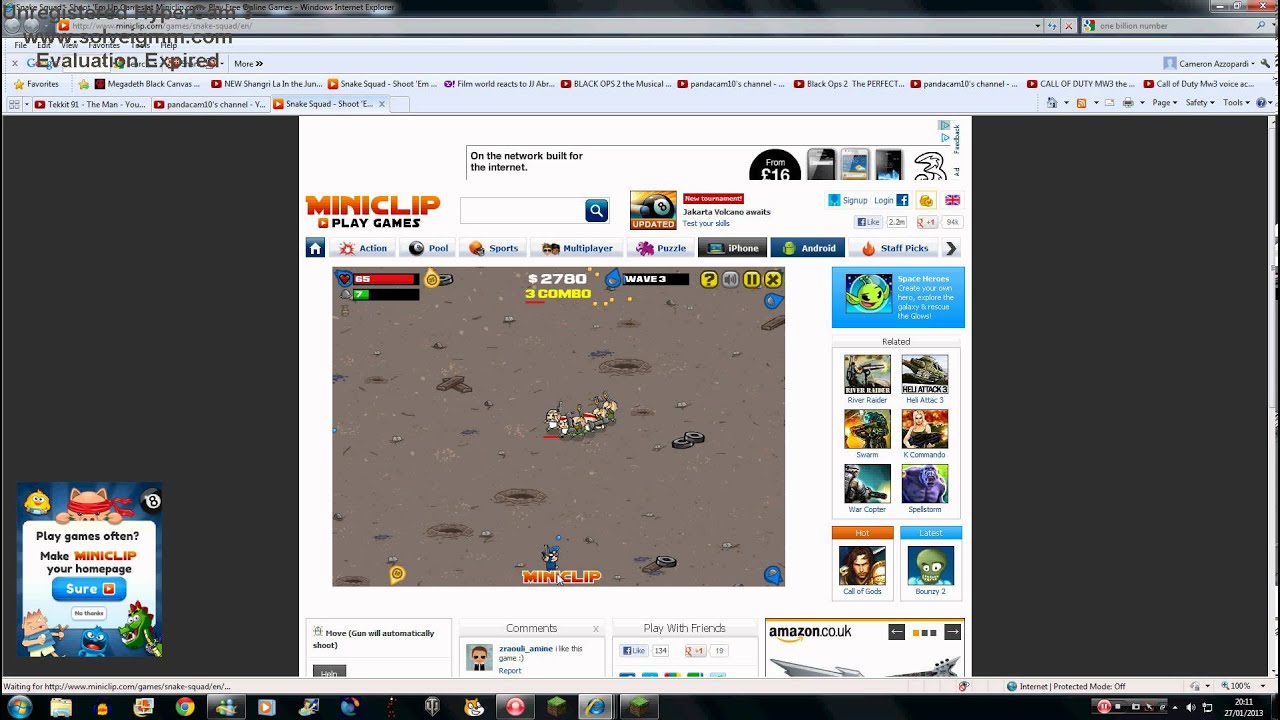
Task: Open the Action games category
Action: [x=363, y=248]
